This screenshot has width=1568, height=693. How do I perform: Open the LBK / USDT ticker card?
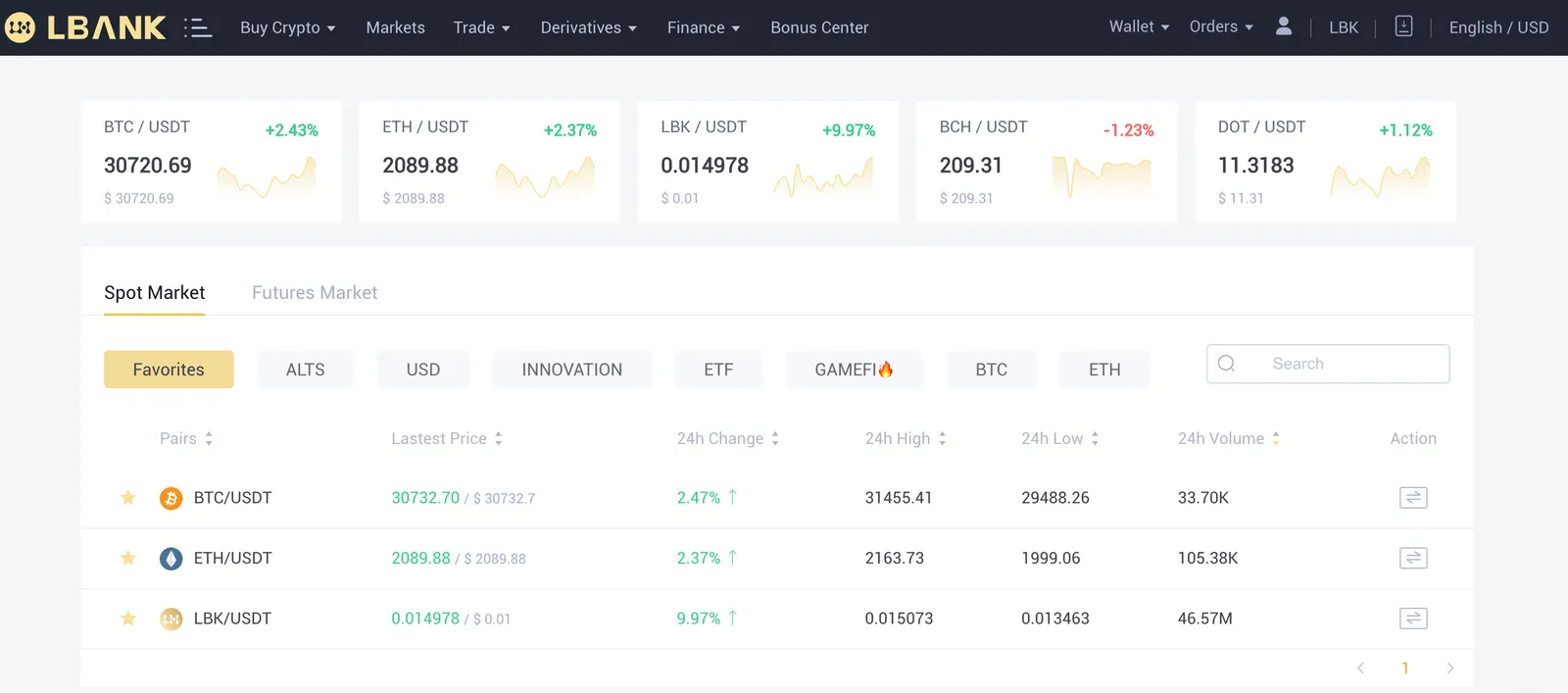pyautogui.click(x=768, y=162)
